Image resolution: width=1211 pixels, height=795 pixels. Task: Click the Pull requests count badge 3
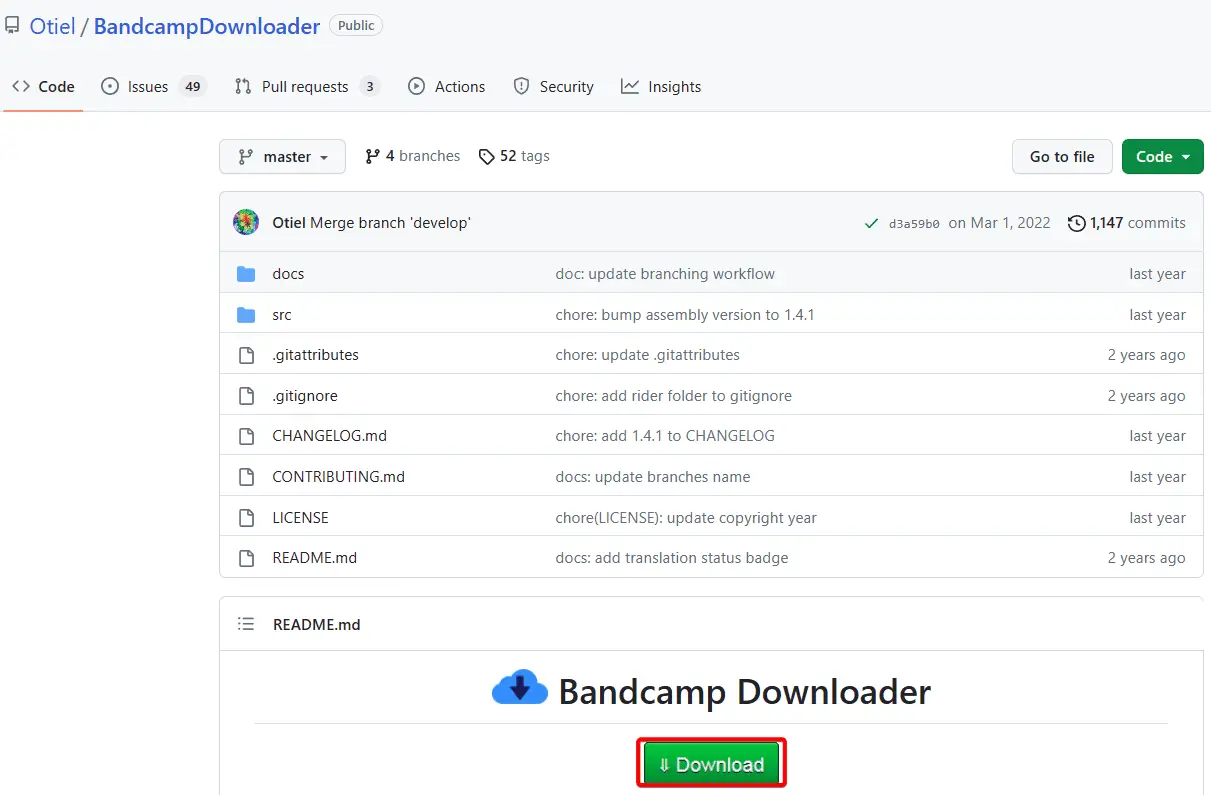(x=370, y=87)
